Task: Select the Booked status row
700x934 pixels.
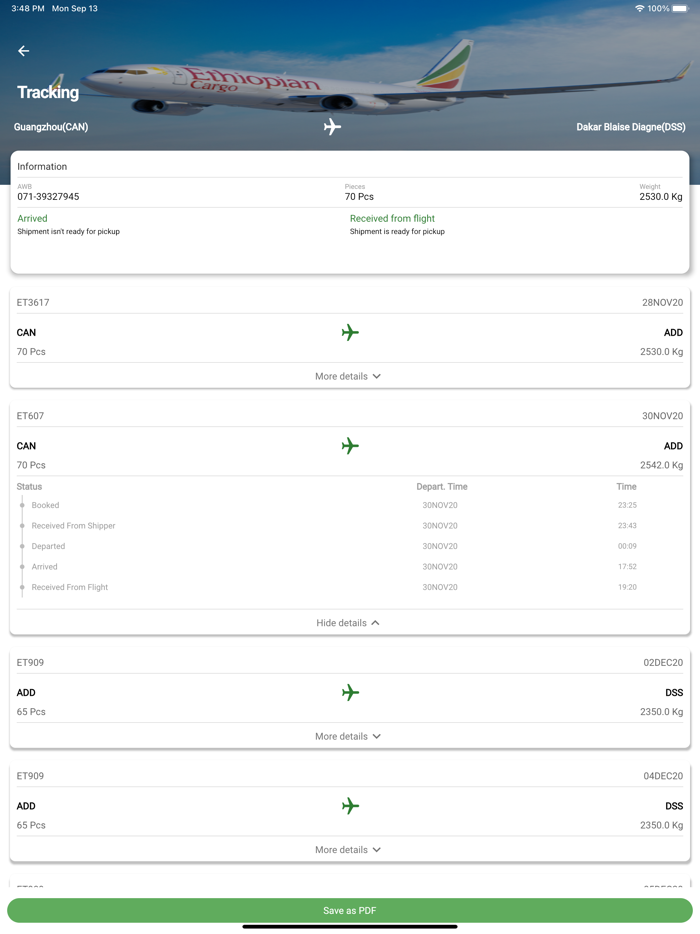Action: (350, 505)
